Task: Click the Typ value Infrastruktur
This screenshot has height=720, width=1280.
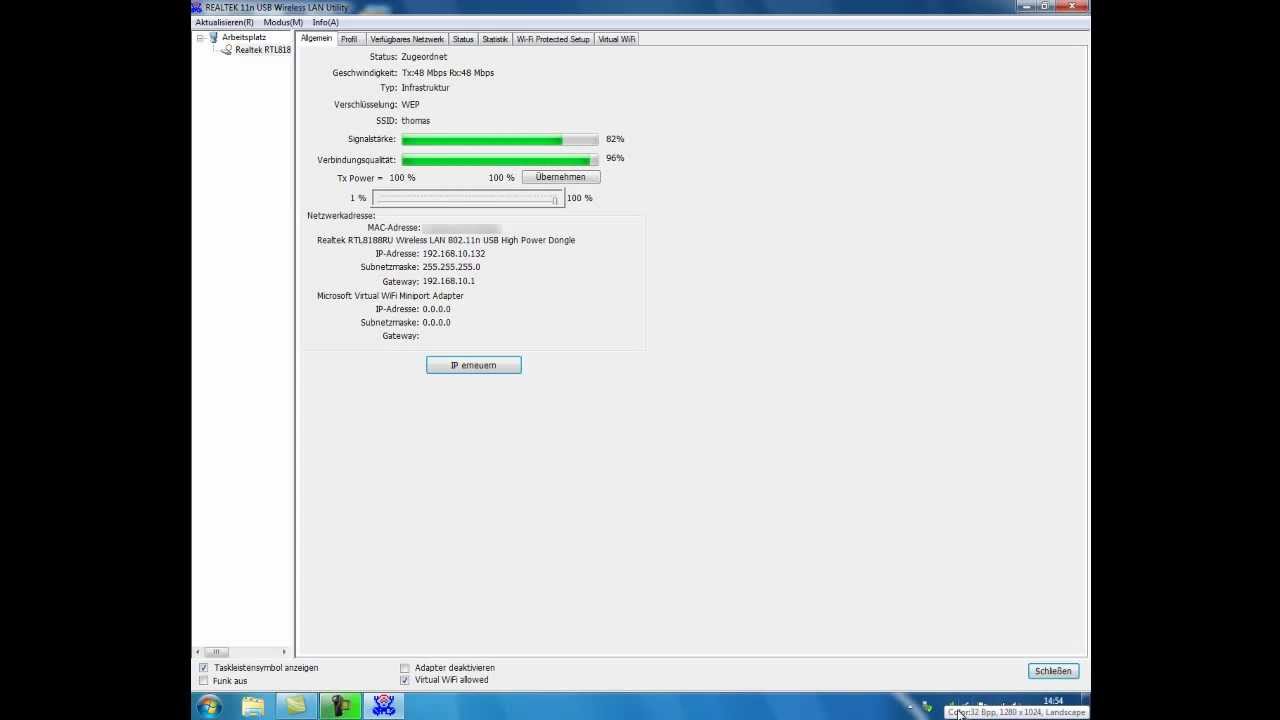Action: [x=425, y=88]
